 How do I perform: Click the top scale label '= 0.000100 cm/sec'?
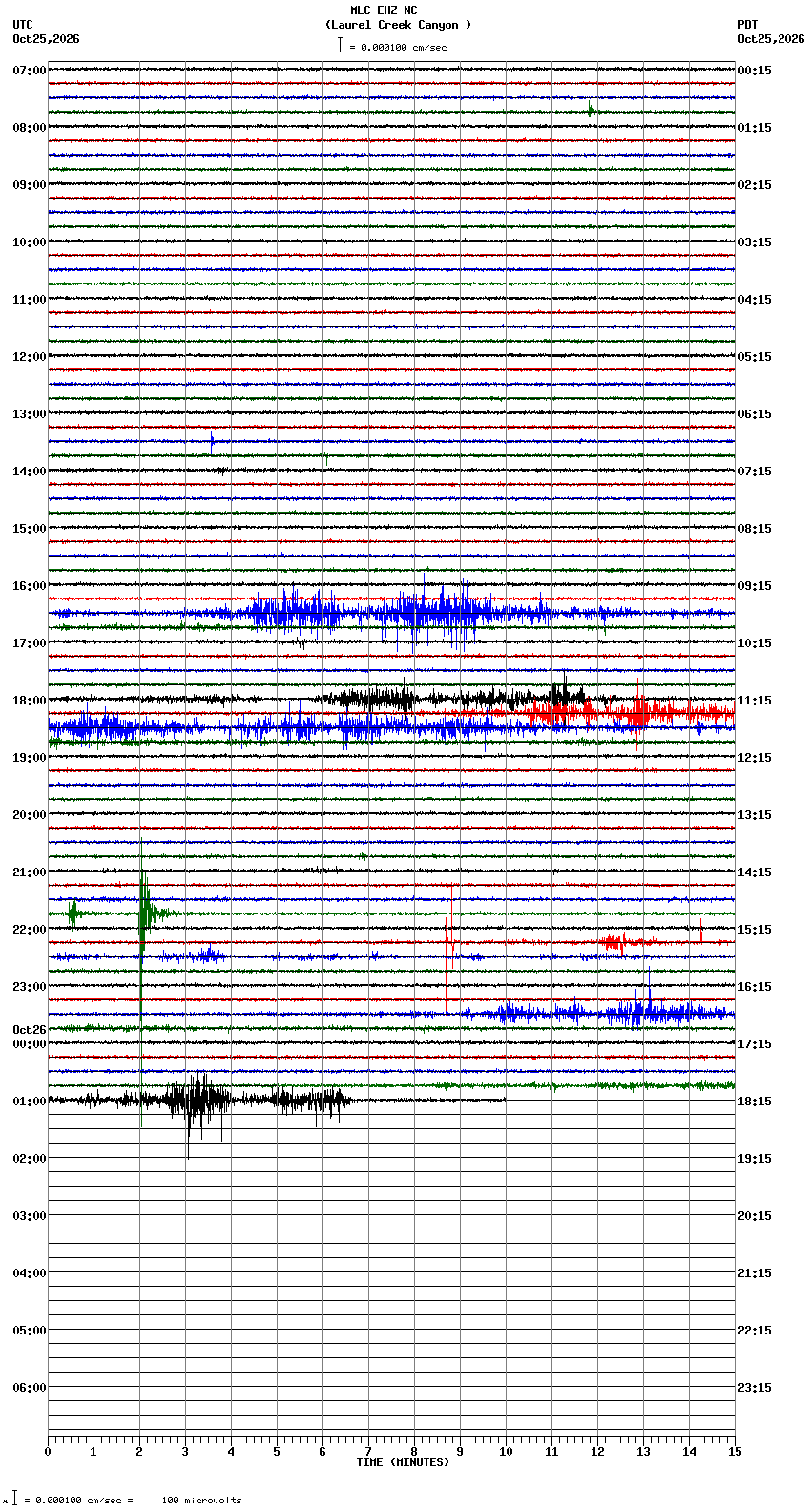click(x=398, y=47)
